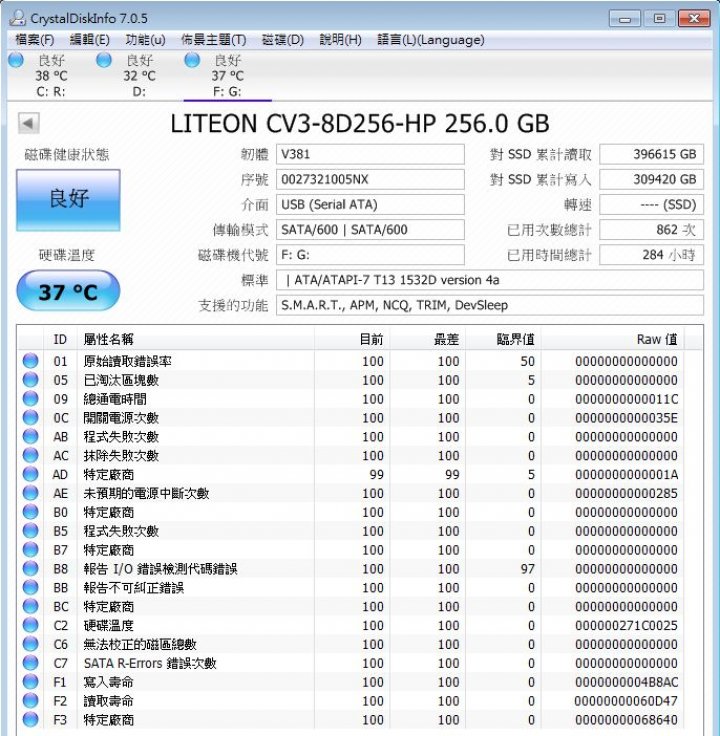Image resolution: width=720 pixels, height=736 pixels.
Task: Click status icon of row AD
Action: point(31,474)
